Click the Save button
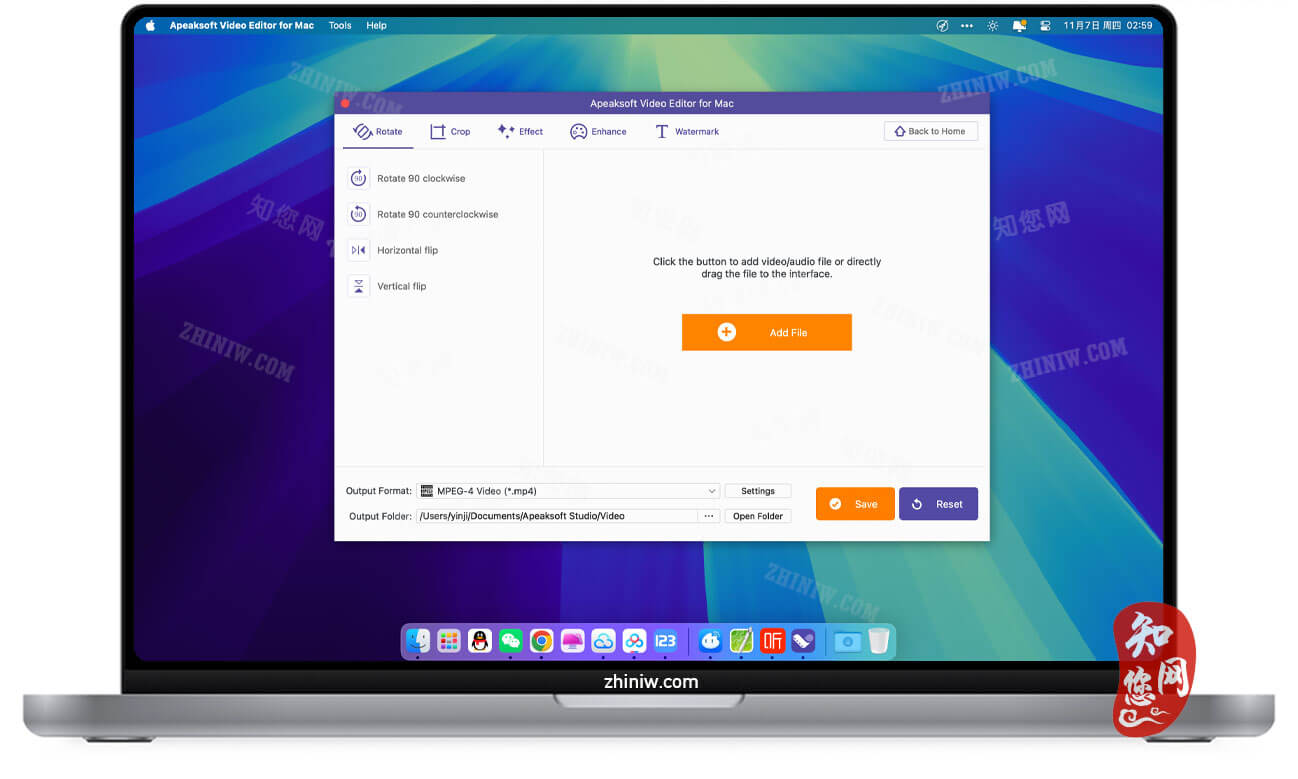 (x=855, y=504)
